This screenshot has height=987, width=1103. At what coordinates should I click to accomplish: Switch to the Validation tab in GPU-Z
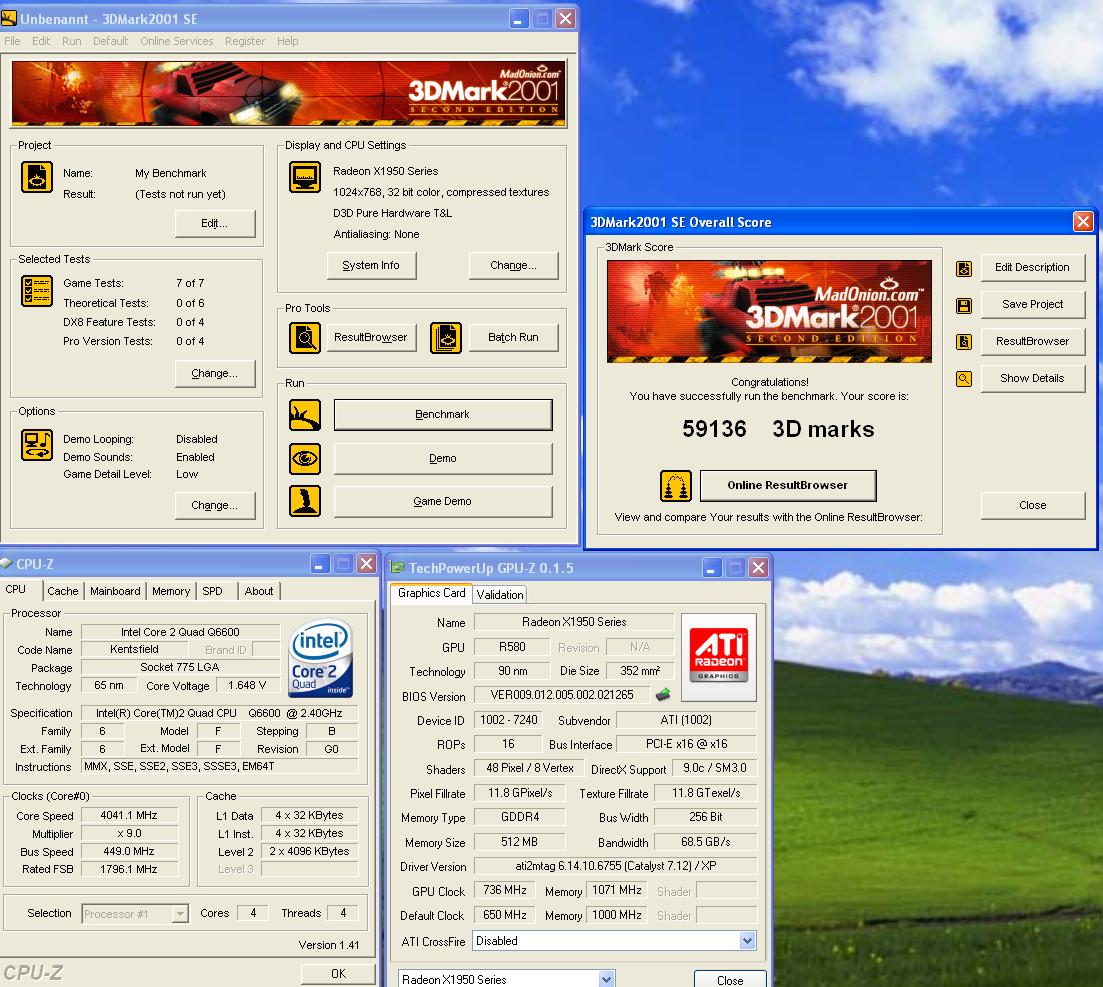point(499,594)
